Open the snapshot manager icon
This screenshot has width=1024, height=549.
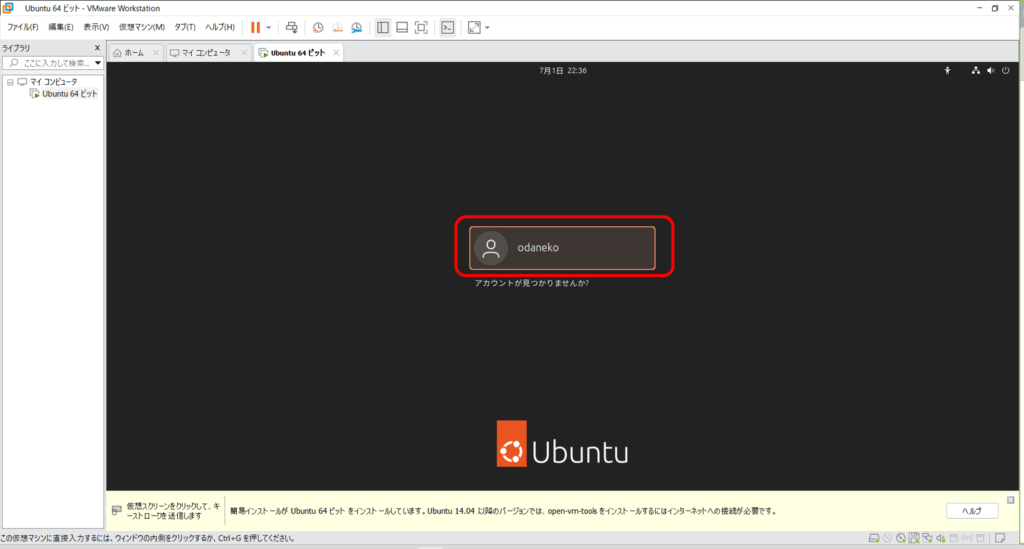(x=355, y=27)
